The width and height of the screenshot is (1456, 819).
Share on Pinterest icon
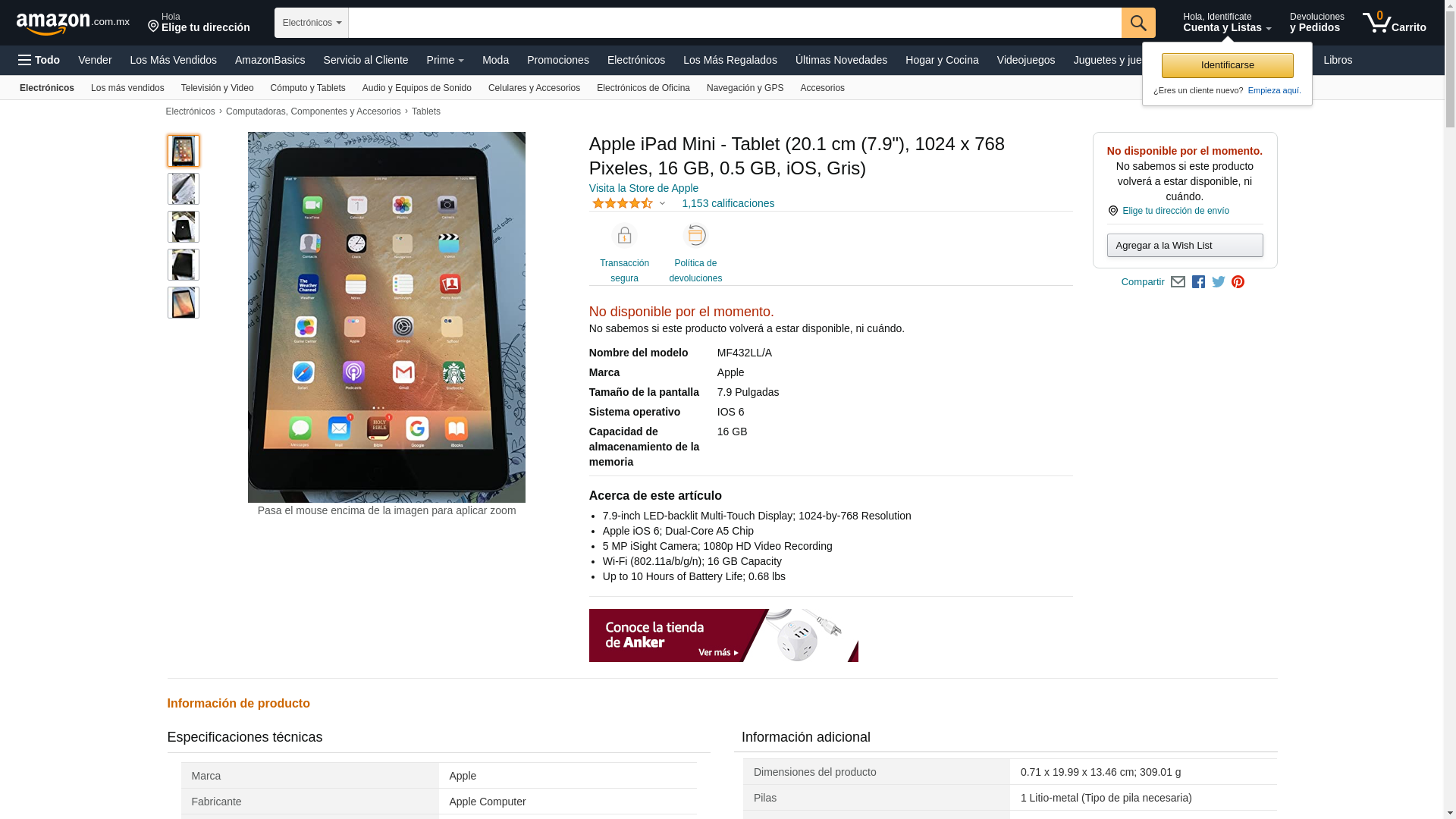pyautogui.click(x=1238, y=282)
